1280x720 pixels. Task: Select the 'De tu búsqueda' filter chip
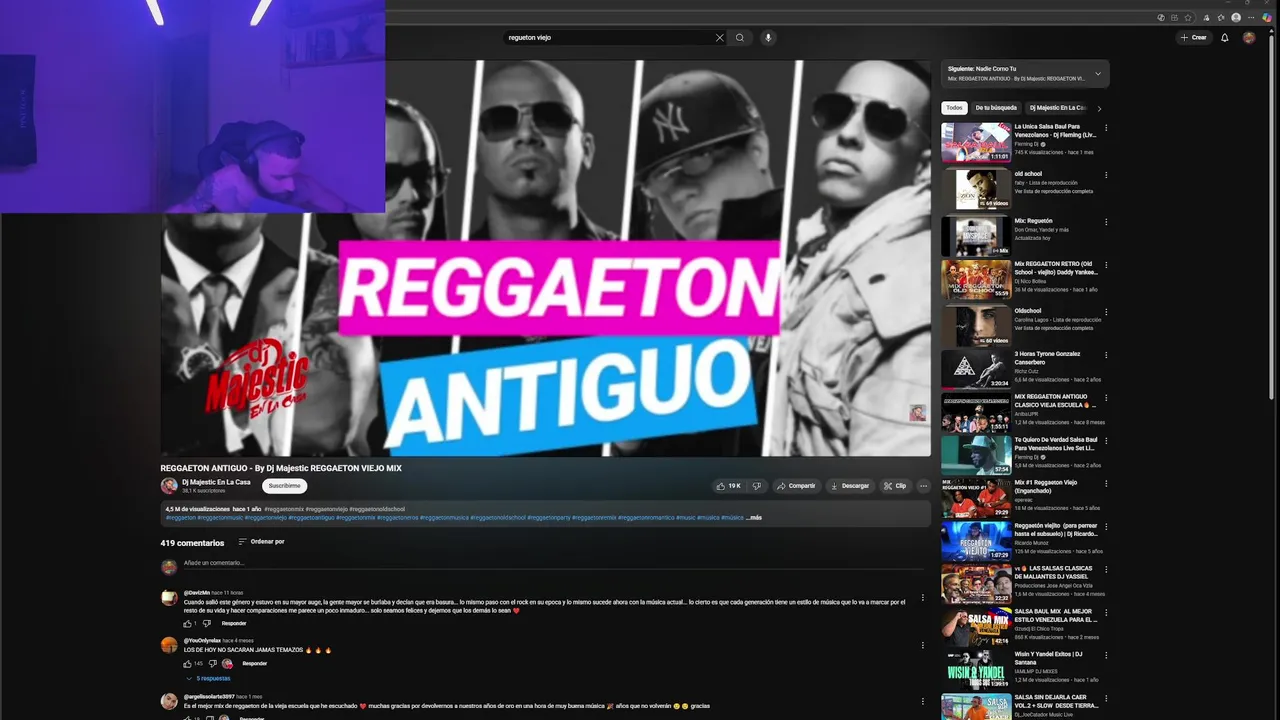click(x=996, y=108)
